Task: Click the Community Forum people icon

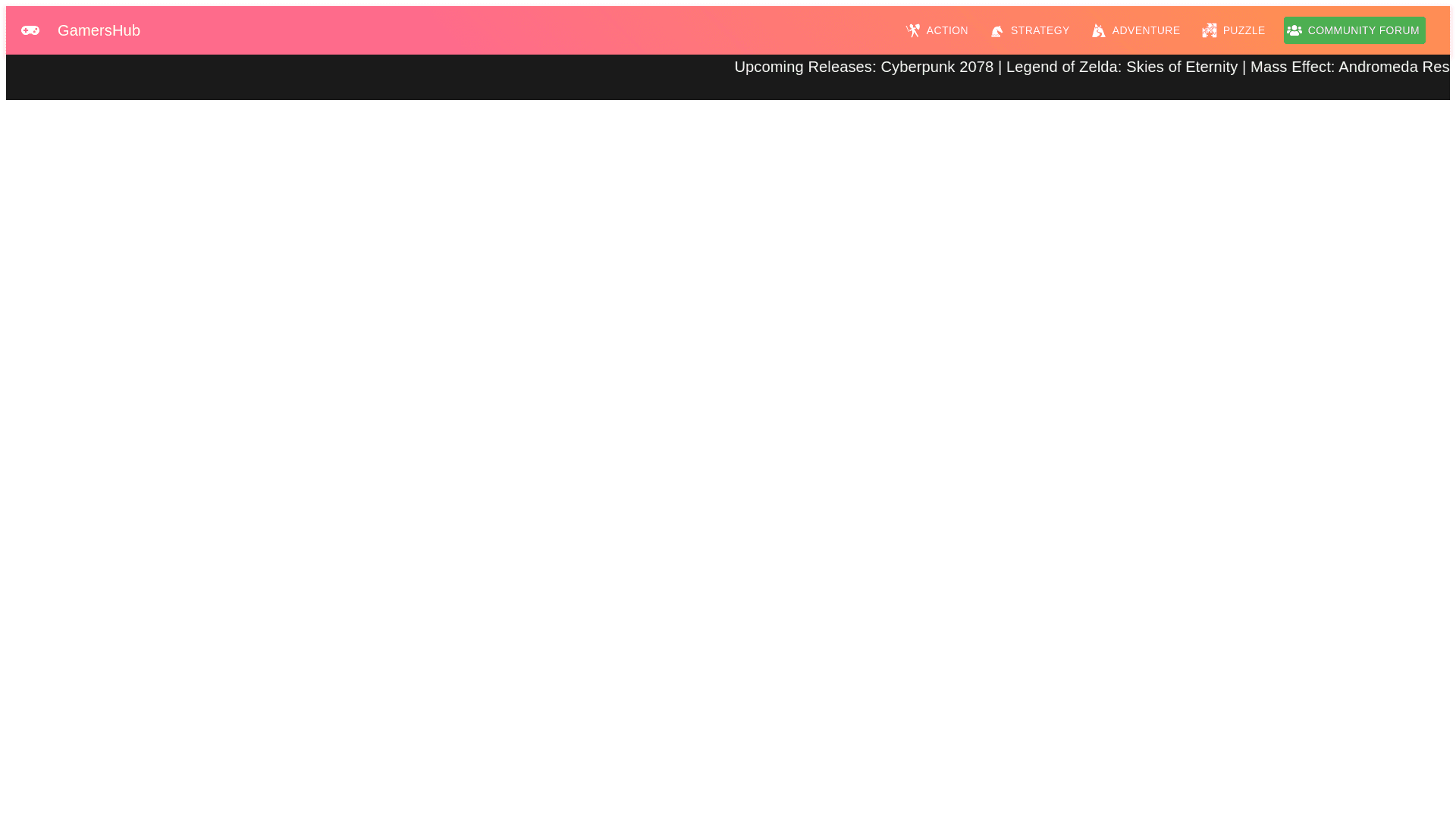Action: 1294,30
